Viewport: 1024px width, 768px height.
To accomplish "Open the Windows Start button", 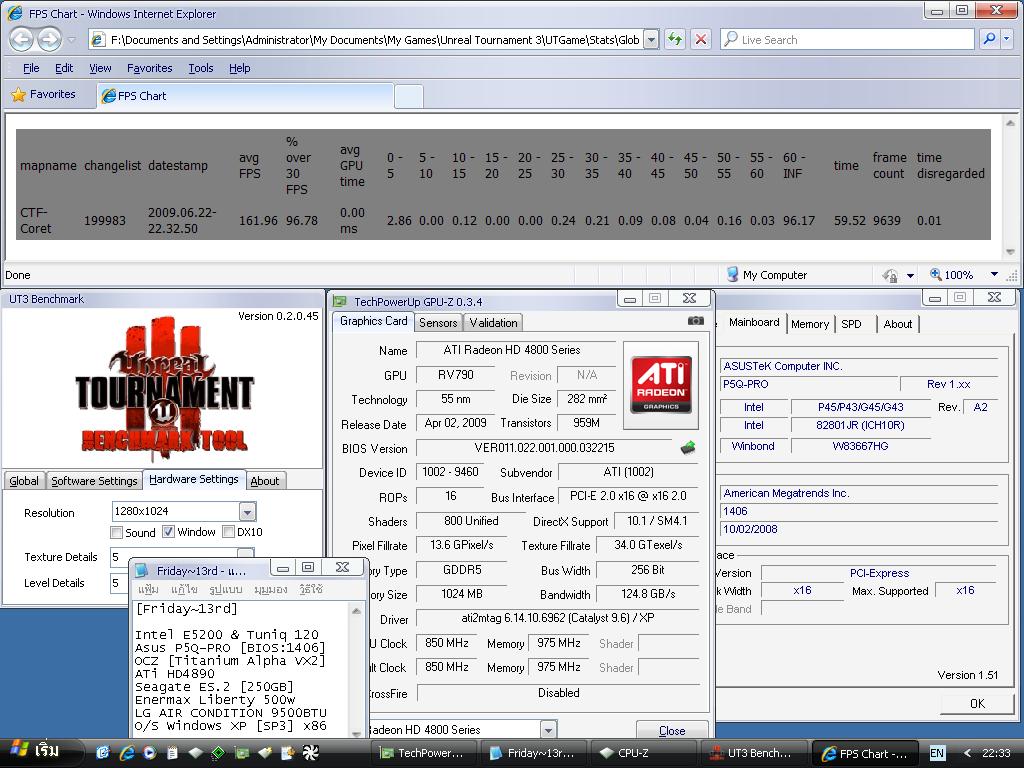I will (x=40, y=752).
